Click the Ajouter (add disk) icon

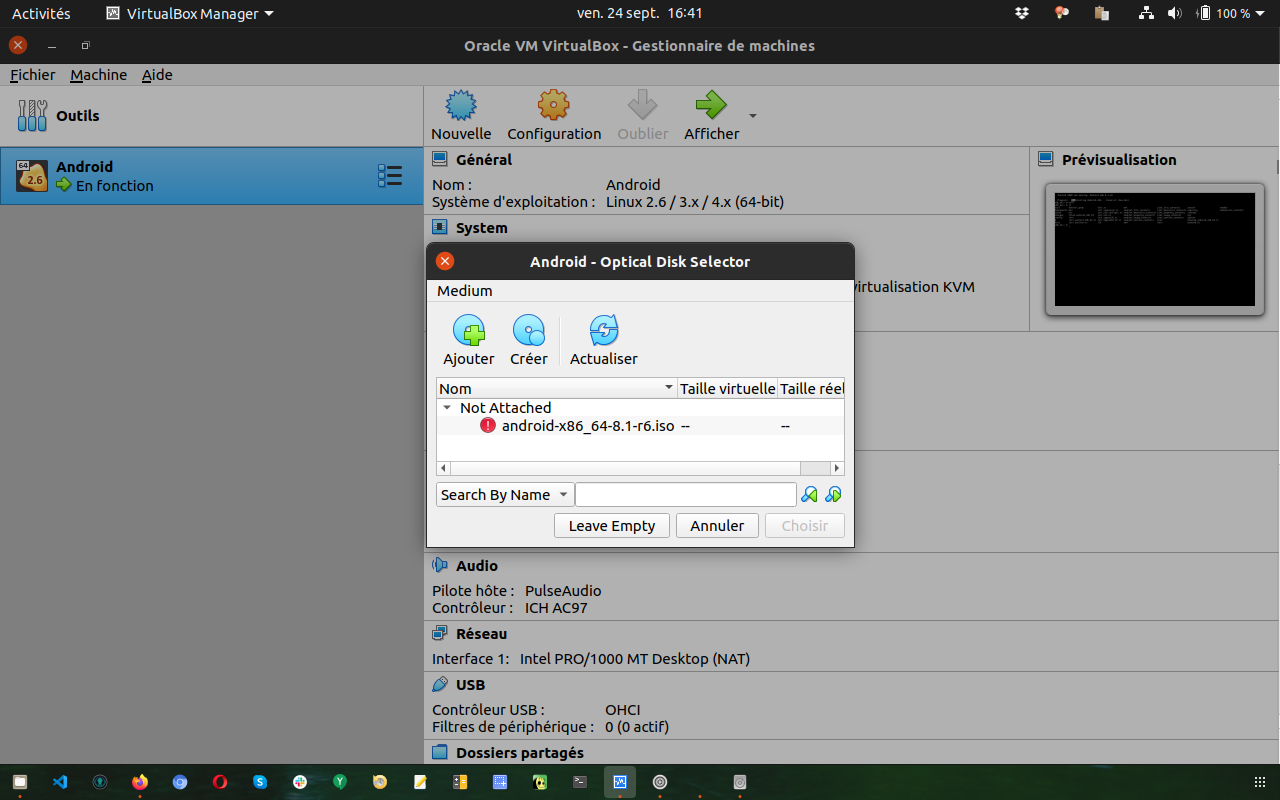468,331
